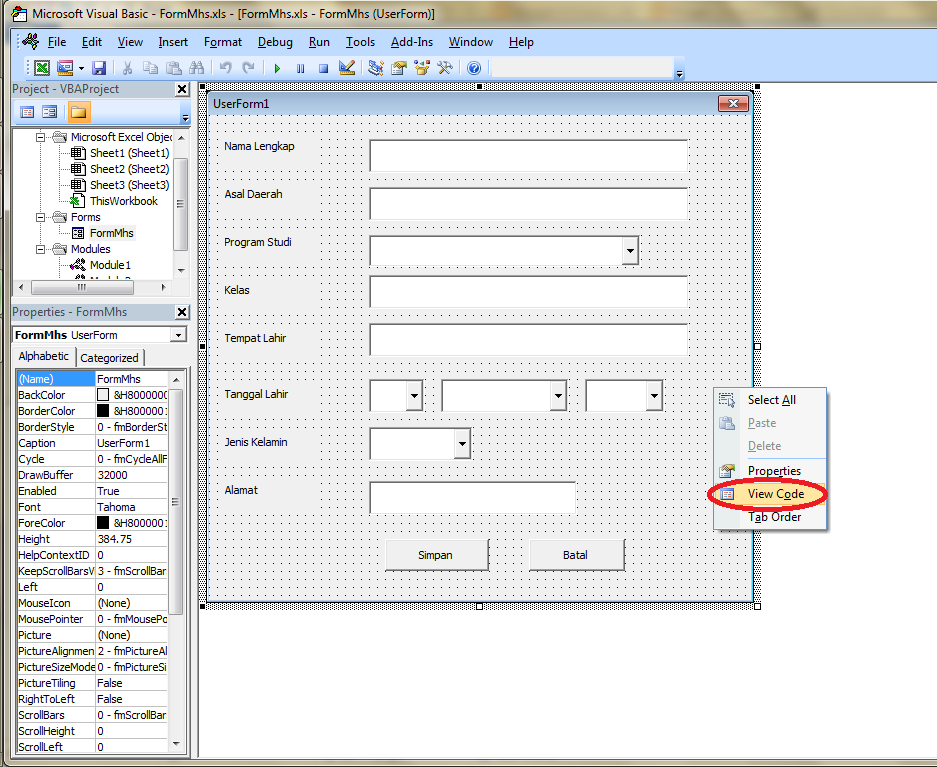Click the View Microsoft Excel icon
Viewport: 937px width, 767px height.
tap(41, 67)
